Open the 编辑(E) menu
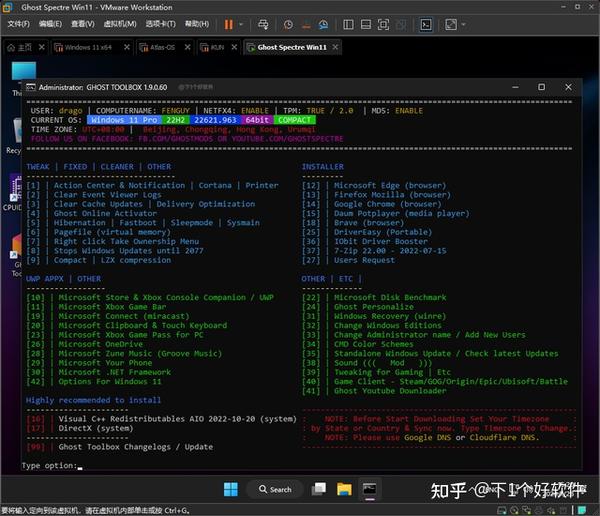The image size is (600, 516). click(x=50, y=24)
